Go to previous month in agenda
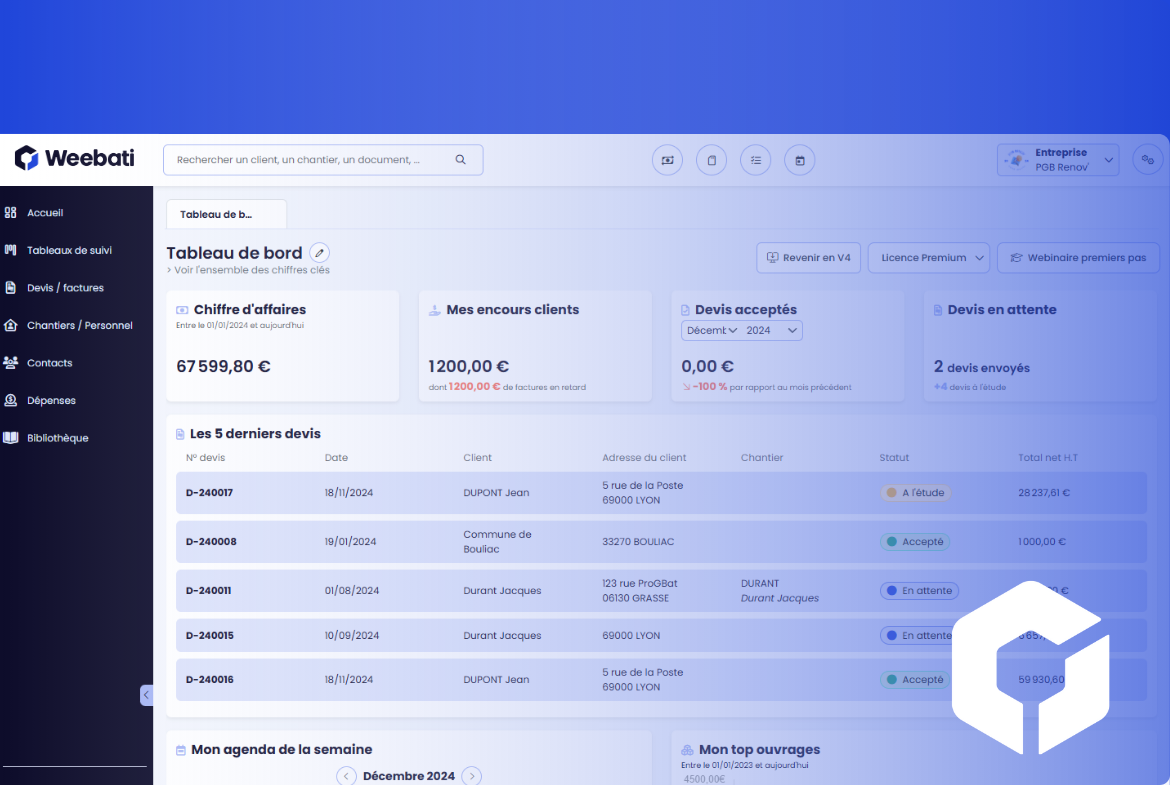The height and width of the screenshot is (785, 1170). tap(346, 776)
